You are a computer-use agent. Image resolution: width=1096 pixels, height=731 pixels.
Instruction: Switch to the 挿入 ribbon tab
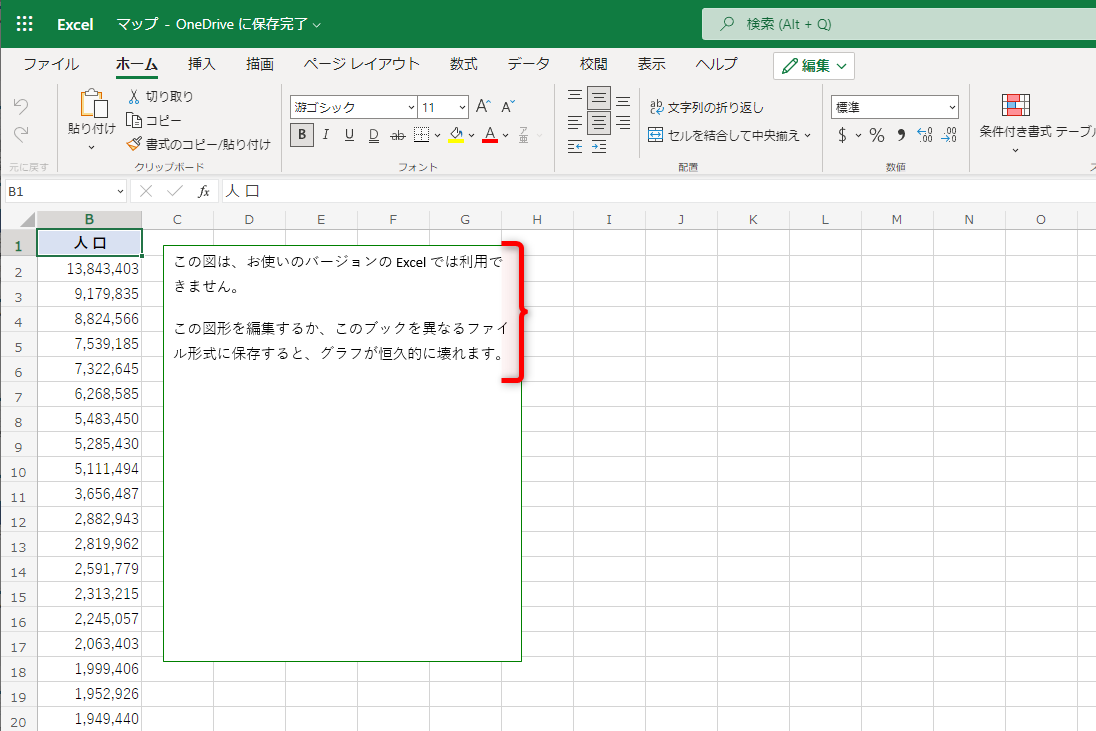click(x=202, y=63)
